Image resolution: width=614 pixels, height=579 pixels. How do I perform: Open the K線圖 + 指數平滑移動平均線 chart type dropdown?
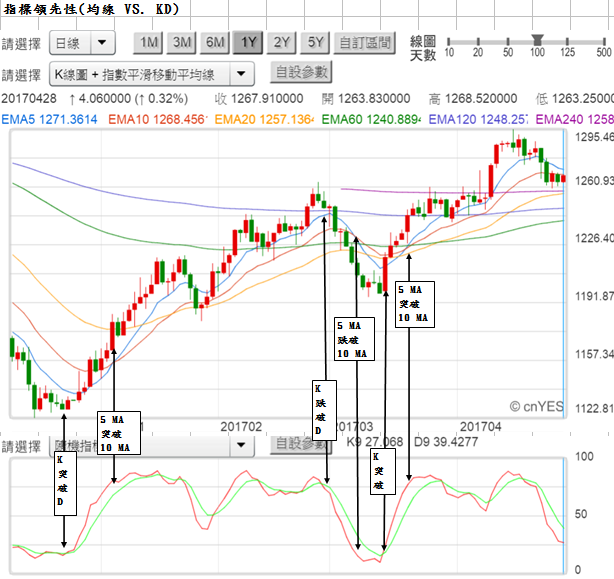[x=152, y=74]
